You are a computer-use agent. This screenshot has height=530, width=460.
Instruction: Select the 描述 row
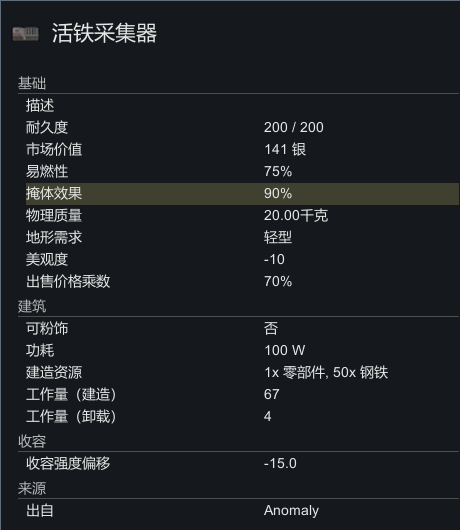tap(242, 106)
